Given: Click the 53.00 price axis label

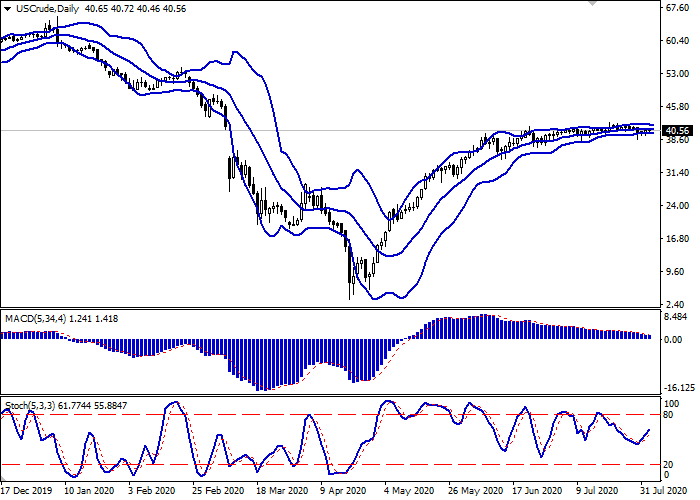Looking at the screenshot, I should point(678,74).
